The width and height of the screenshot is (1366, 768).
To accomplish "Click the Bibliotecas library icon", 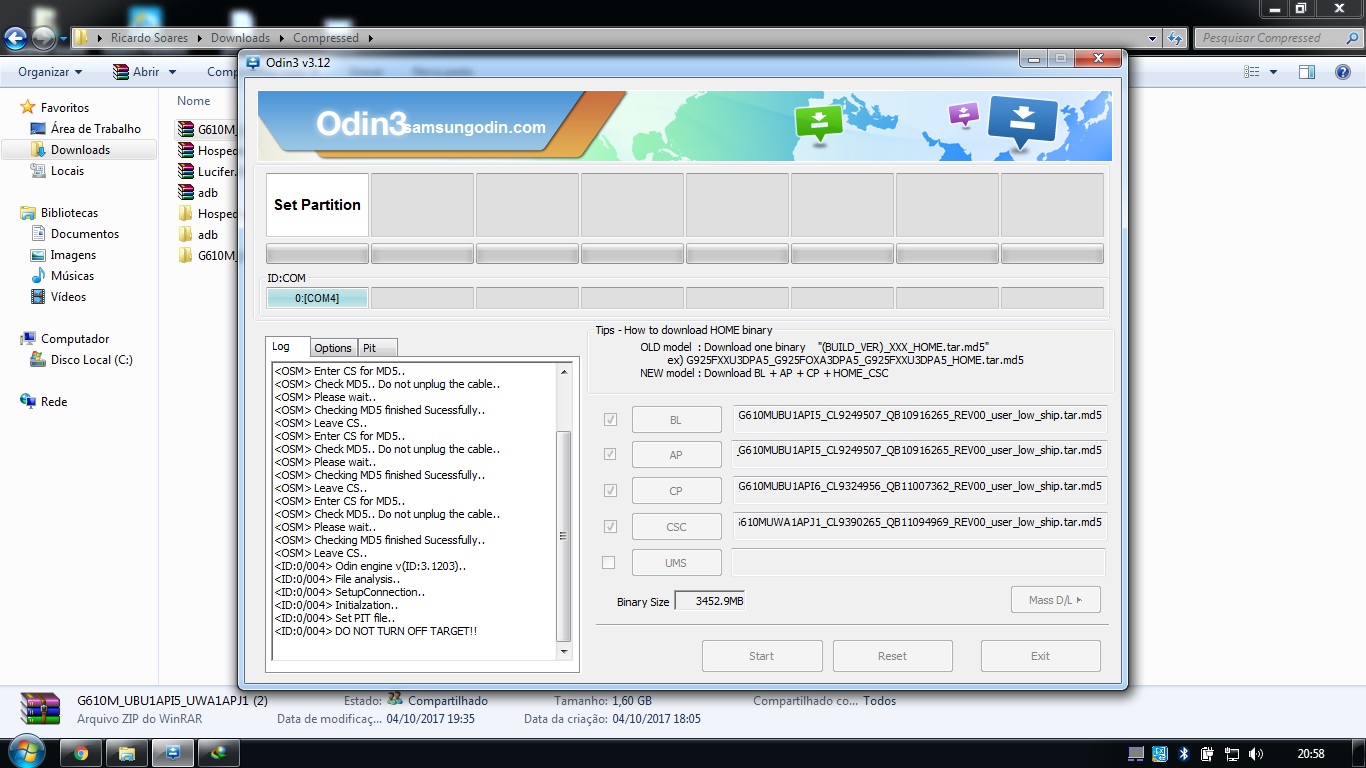I will (x=28, y=212).
